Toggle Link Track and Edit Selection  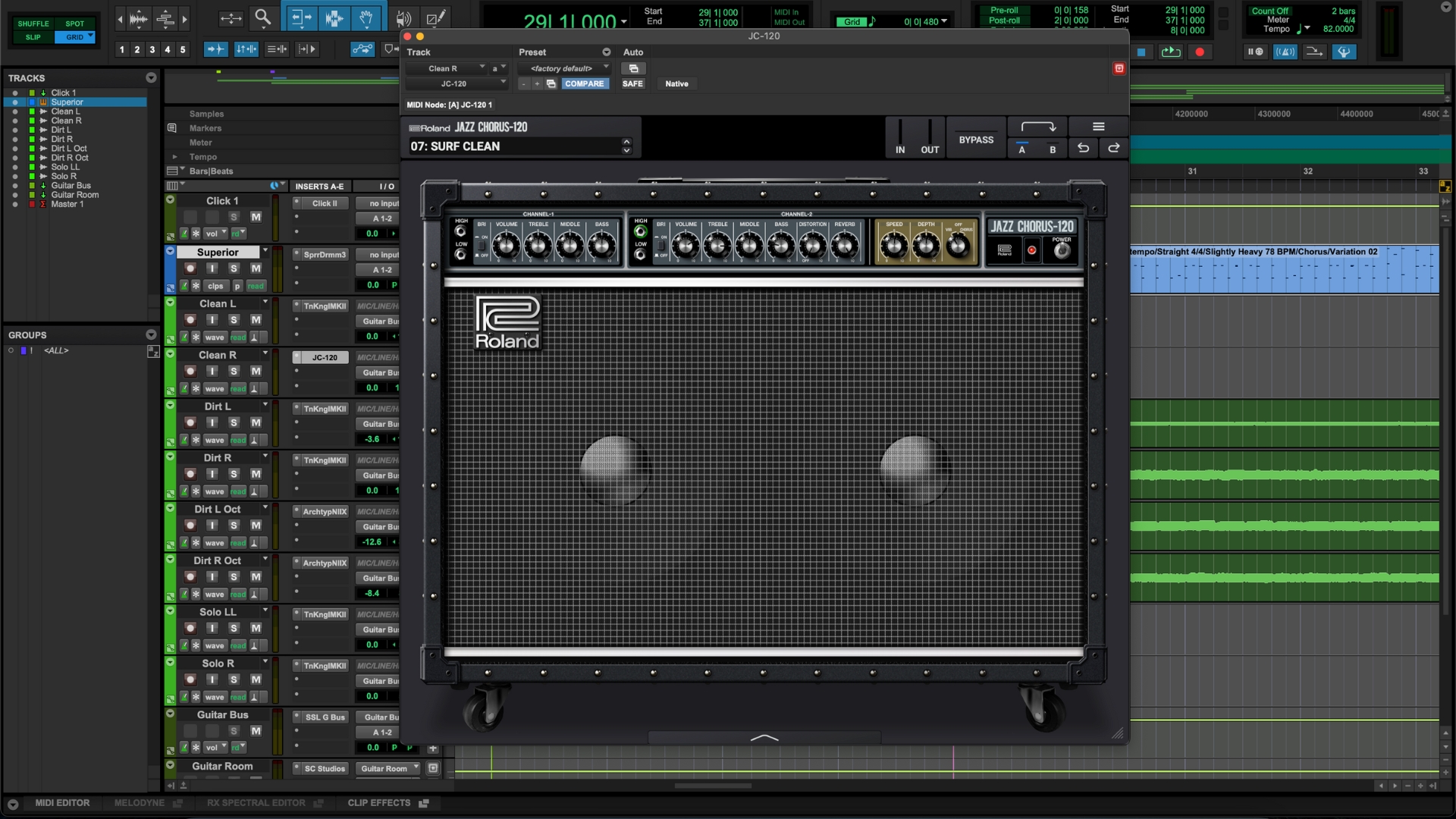point(276,49)
